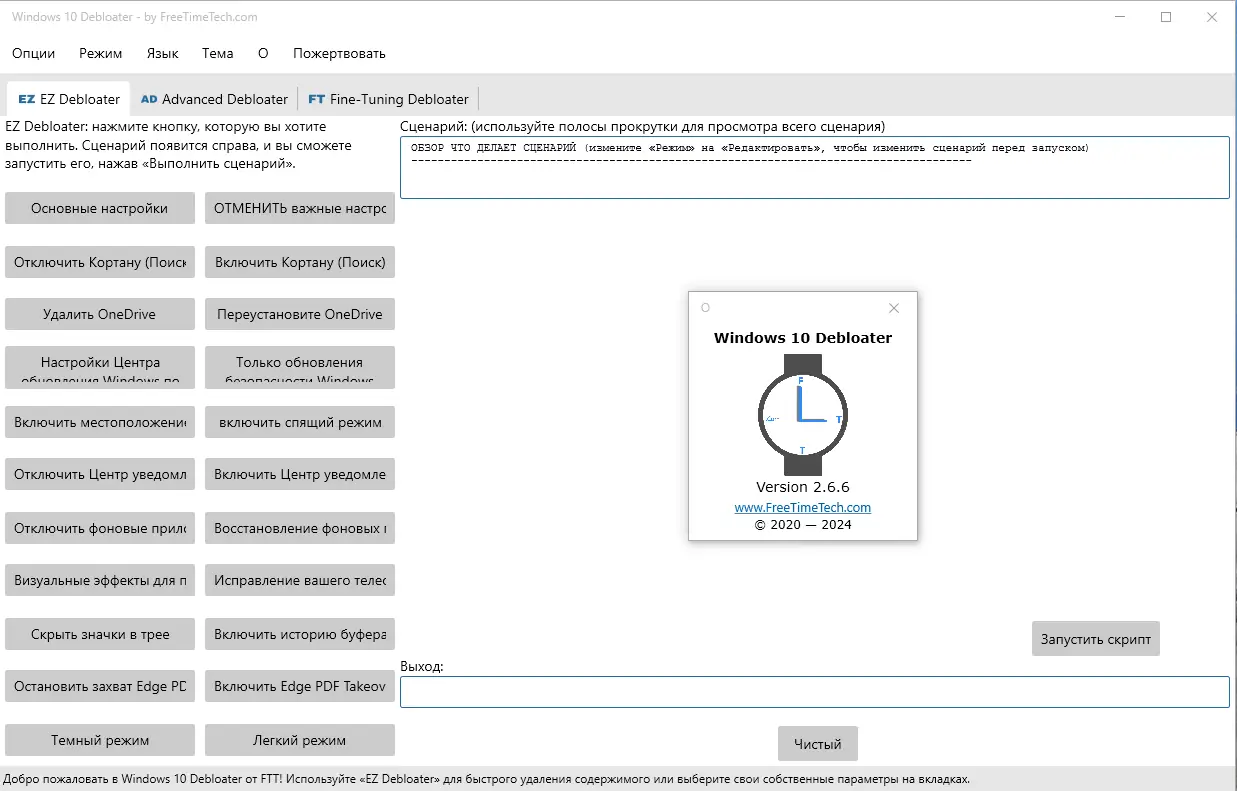Click inside the Сценарий script text box
This screenshot has width=1237, height=791.
tap(814, 167)
